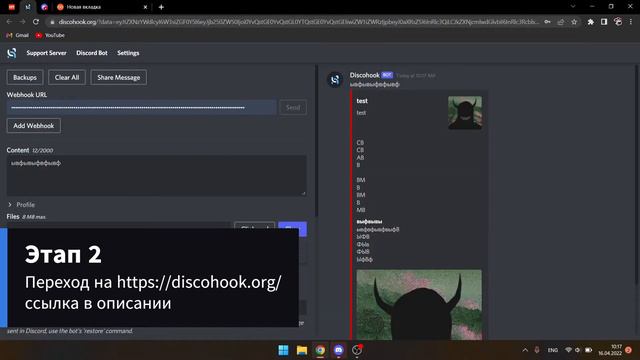Open the taskbar clock and date

610,350
